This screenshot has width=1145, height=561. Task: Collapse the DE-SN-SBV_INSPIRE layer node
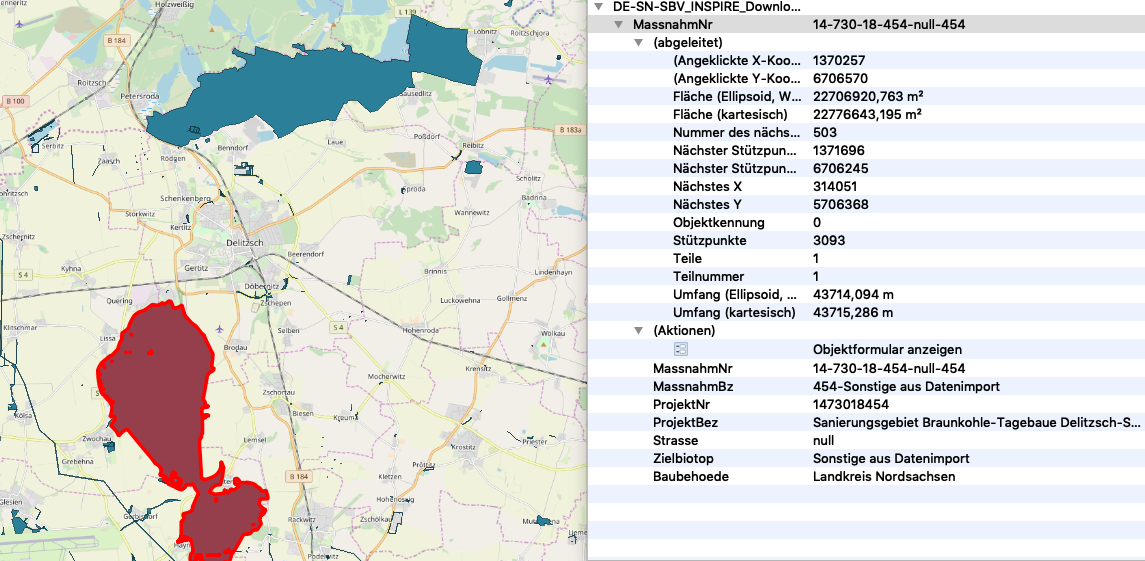click(x=598, y=5)
